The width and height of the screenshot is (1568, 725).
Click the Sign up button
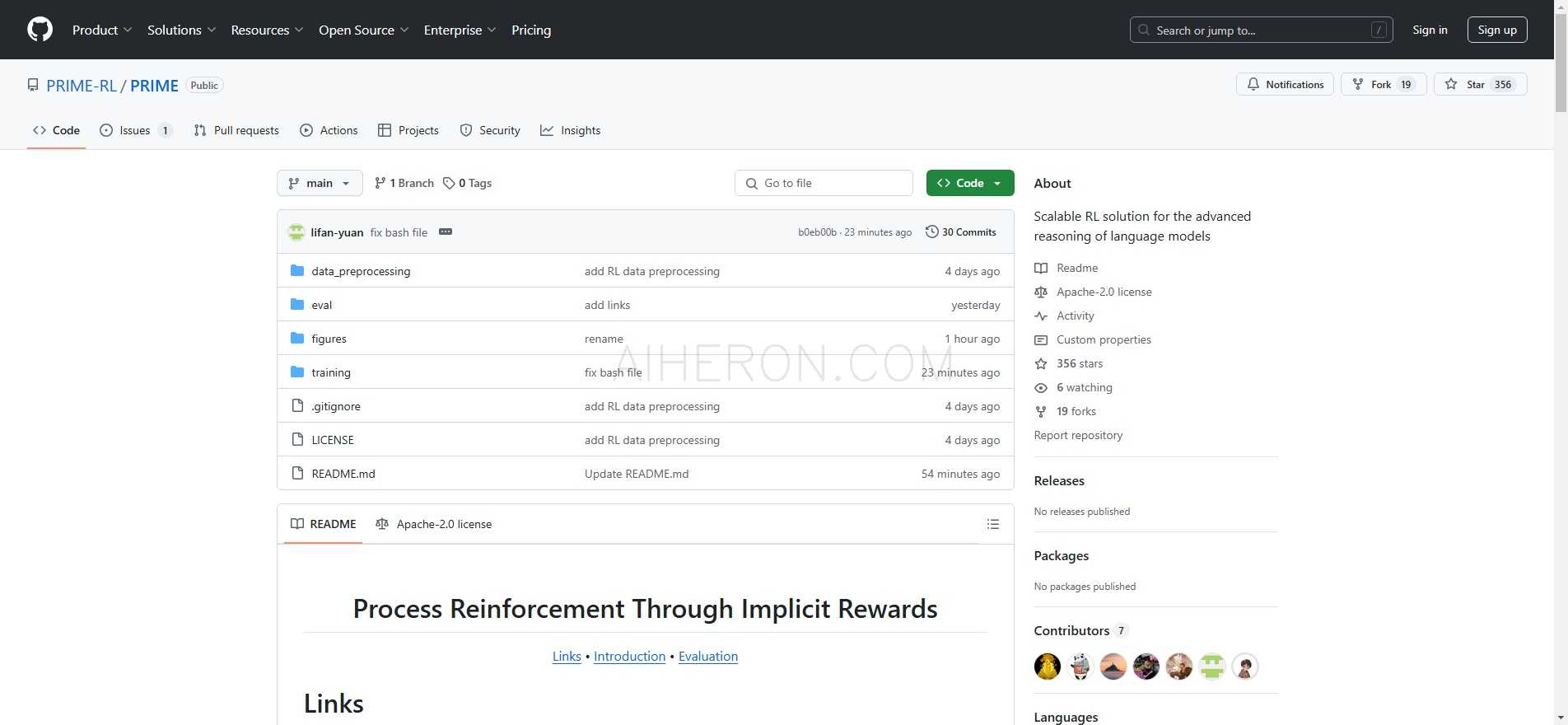[1496, 30]
